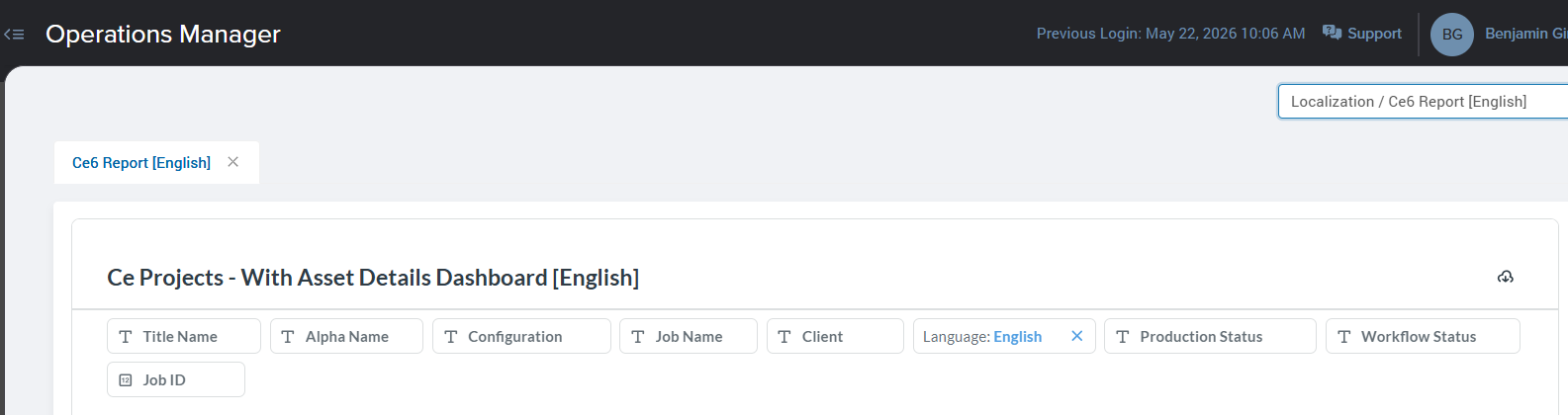The height and width of the screenshot is (415, 1568).
Task: Open the Job Name filter
Action: coord(689,336)
